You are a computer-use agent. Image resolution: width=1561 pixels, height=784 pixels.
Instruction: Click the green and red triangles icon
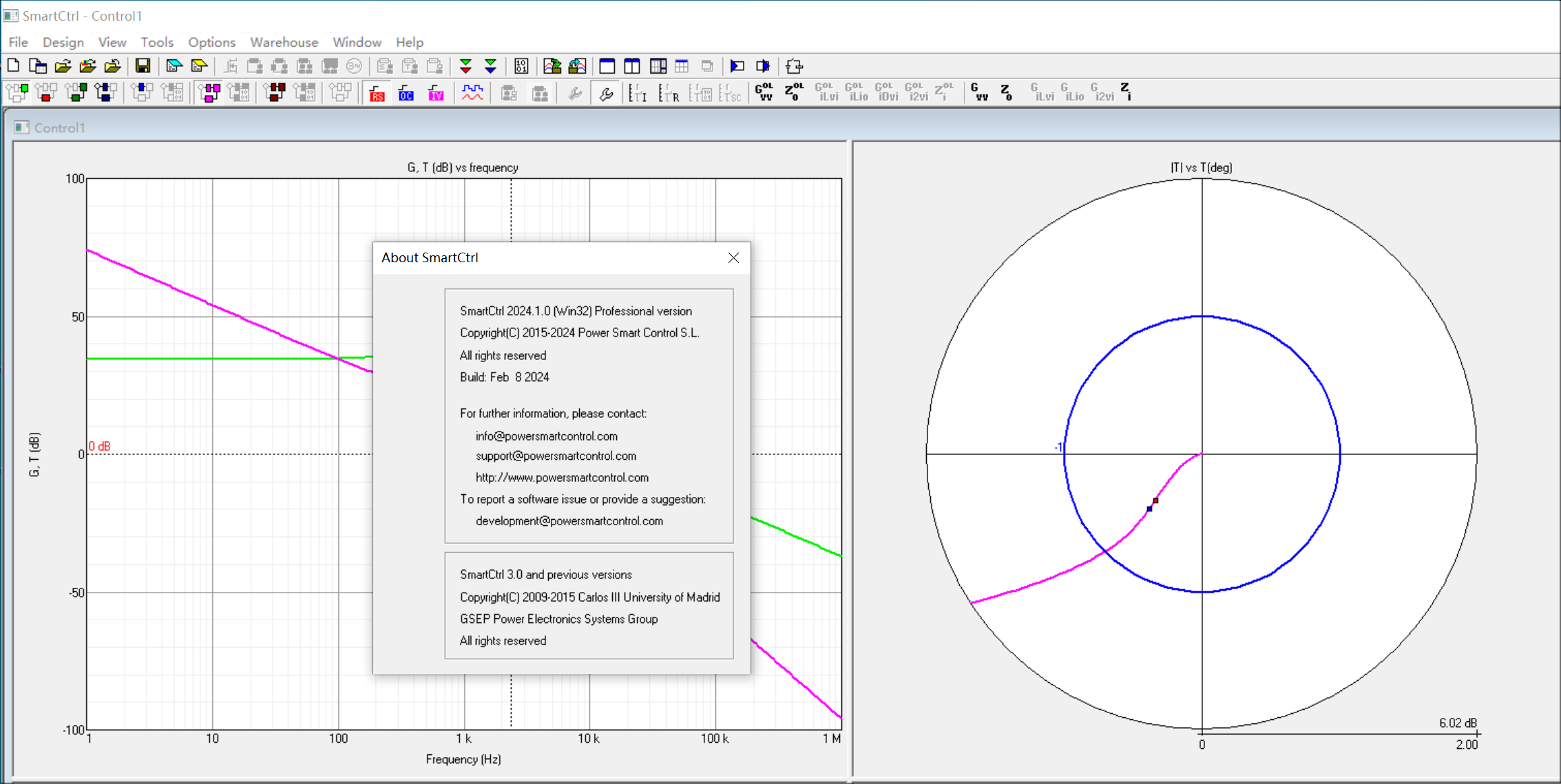465,66
